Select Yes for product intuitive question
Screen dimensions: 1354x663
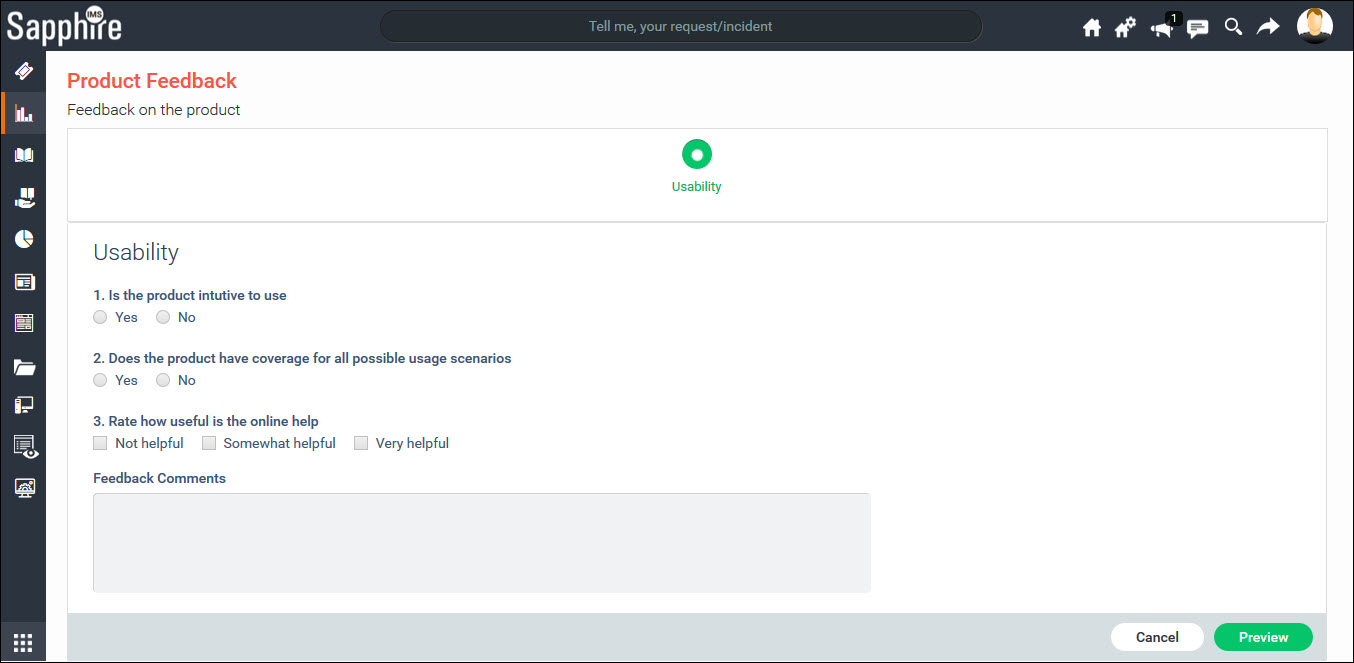click(x=100, y=317)
